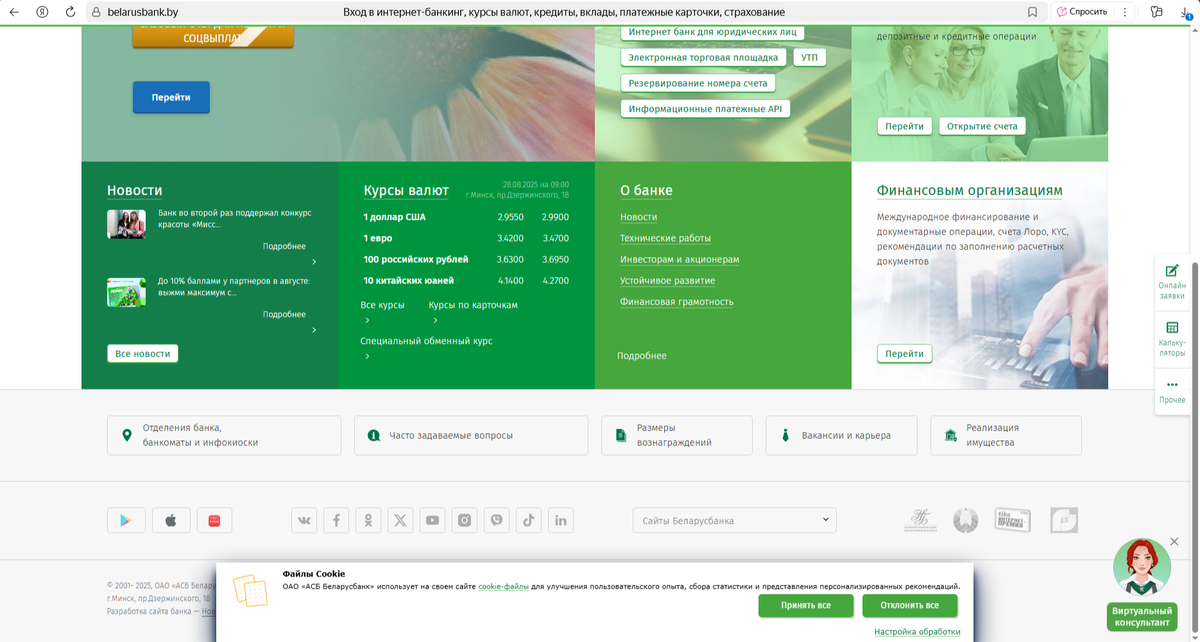Click the УТП button
This screenshot has height=642, width=1200.
[x=810, y=57]
